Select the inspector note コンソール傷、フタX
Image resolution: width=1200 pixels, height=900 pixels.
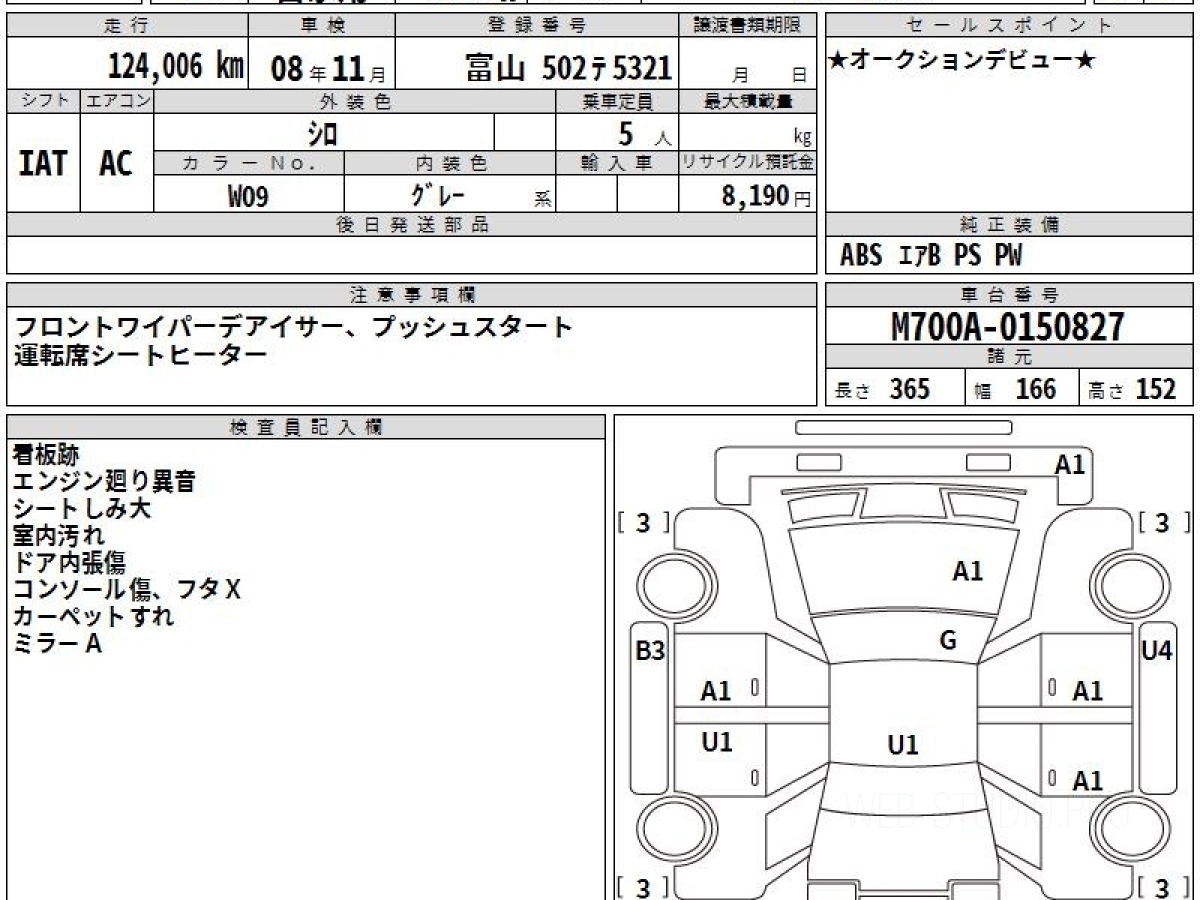[x=127, y=590]
